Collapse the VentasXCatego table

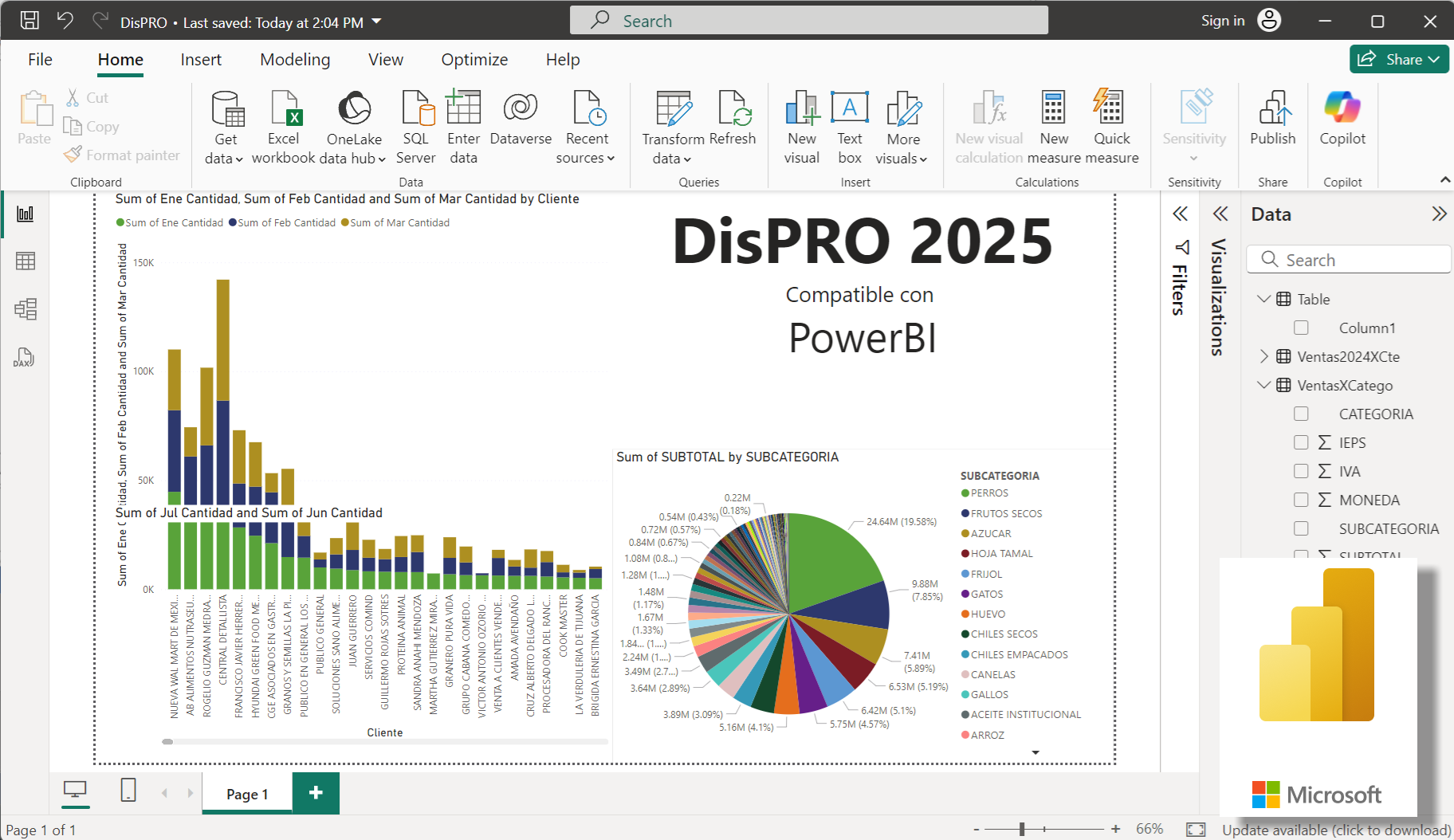click(1263, 385)
